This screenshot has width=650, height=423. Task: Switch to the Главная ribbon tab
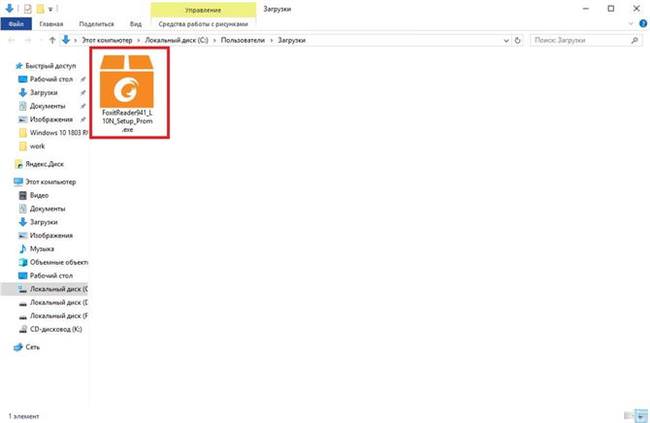coord(51,24)
